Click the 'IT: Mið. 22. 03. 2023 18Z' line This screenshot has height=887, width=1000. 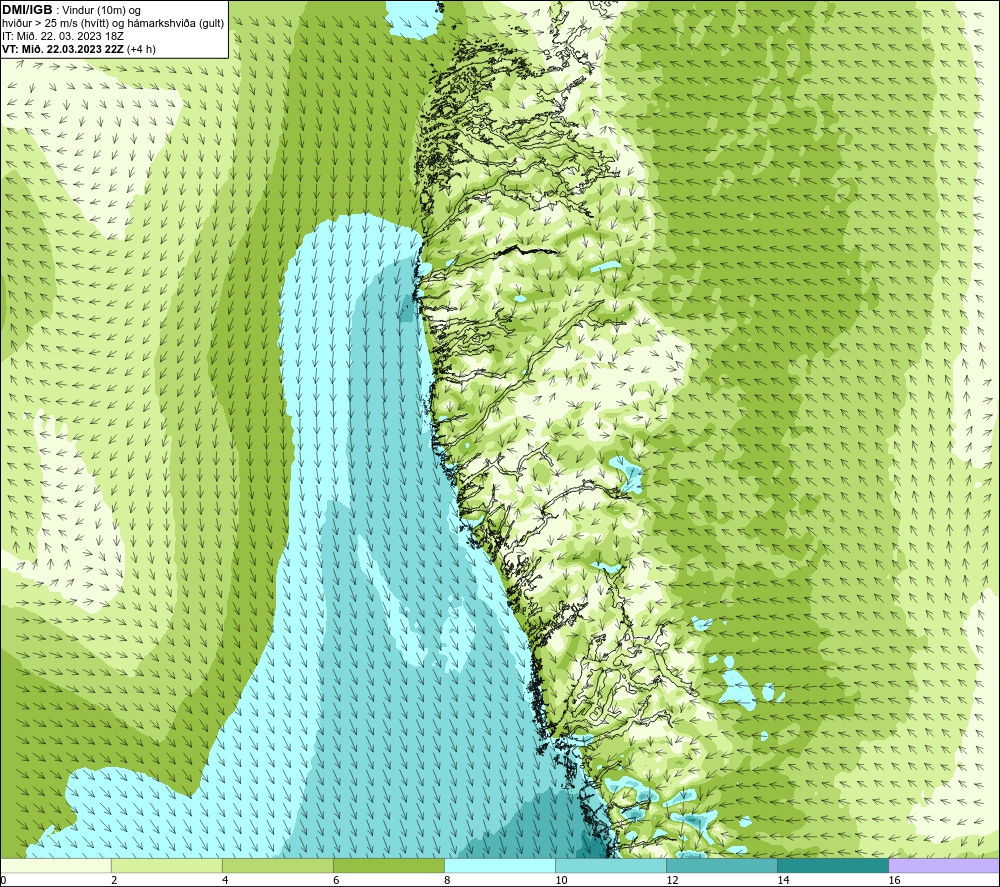point(62,36)
